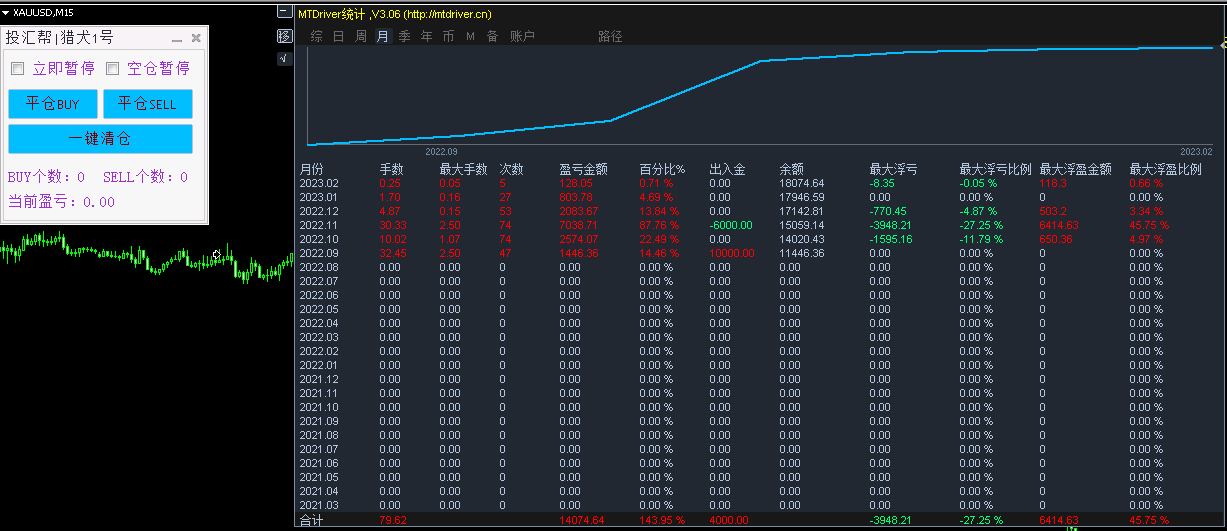Click the 最大浮亏 column header

894,169
